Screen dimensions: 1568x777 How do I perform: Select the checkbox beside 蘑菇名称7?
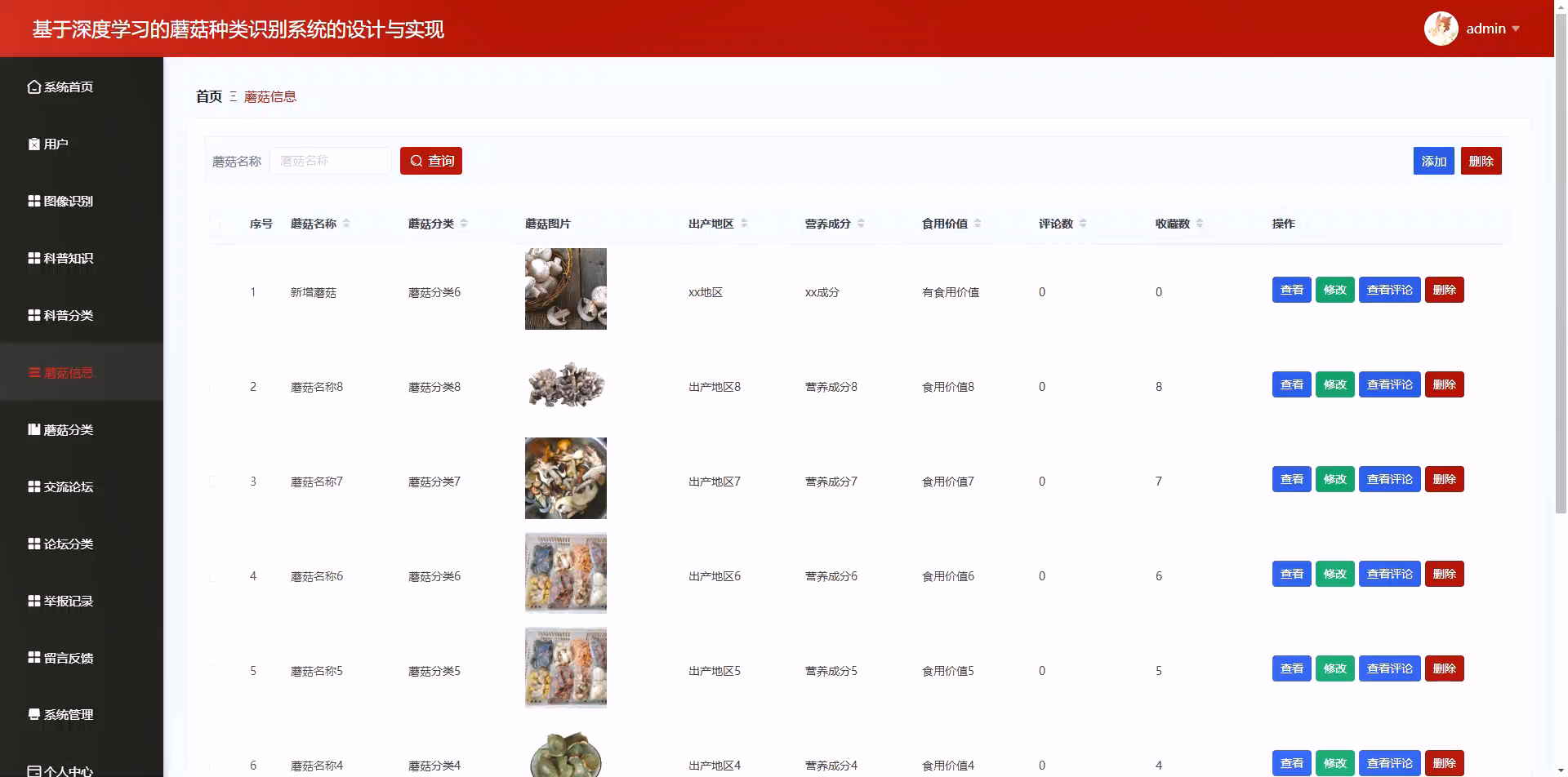pos(216,481)
